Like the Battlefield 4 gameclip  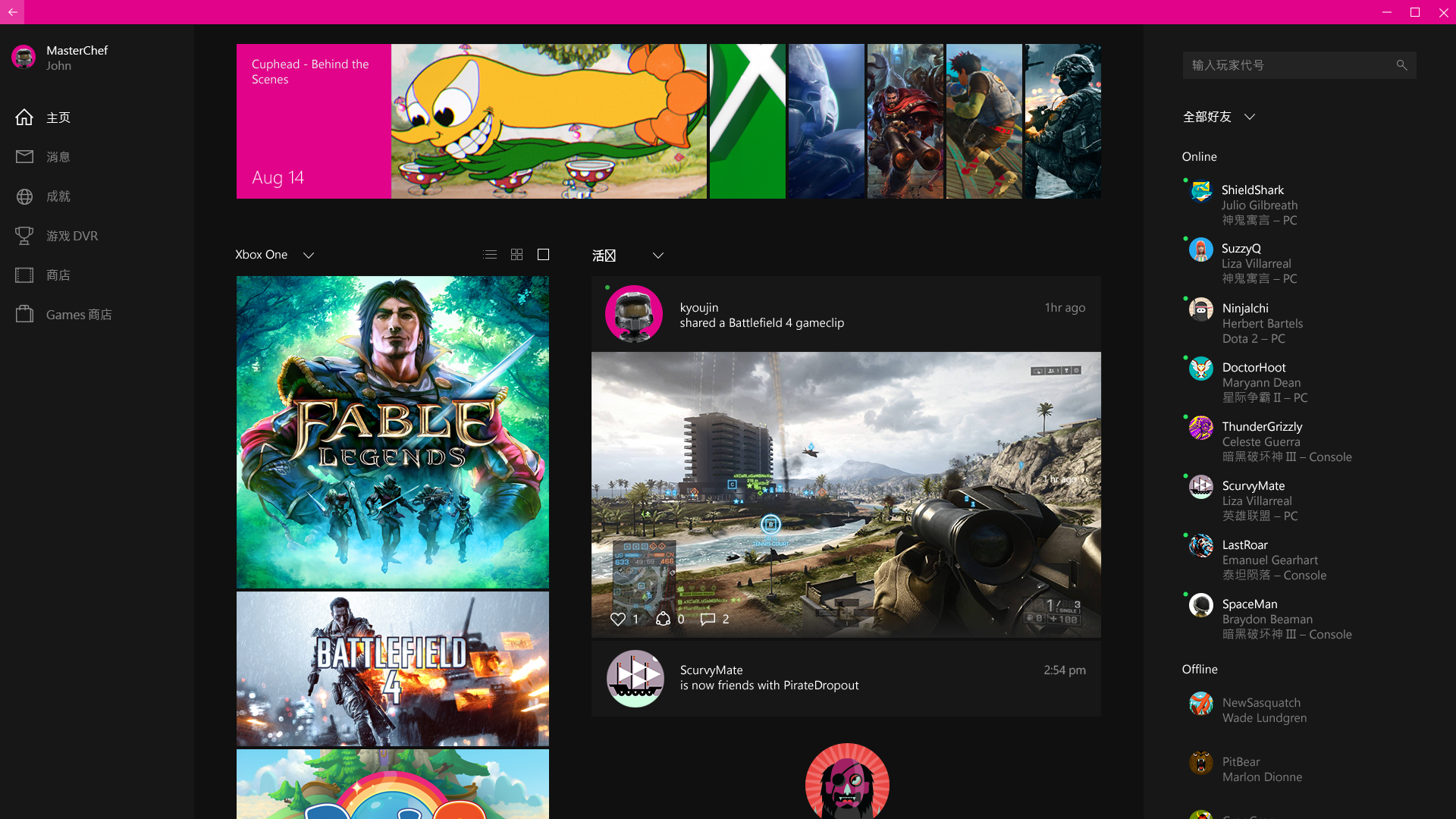pyautogui.click(x=618, y=619)
